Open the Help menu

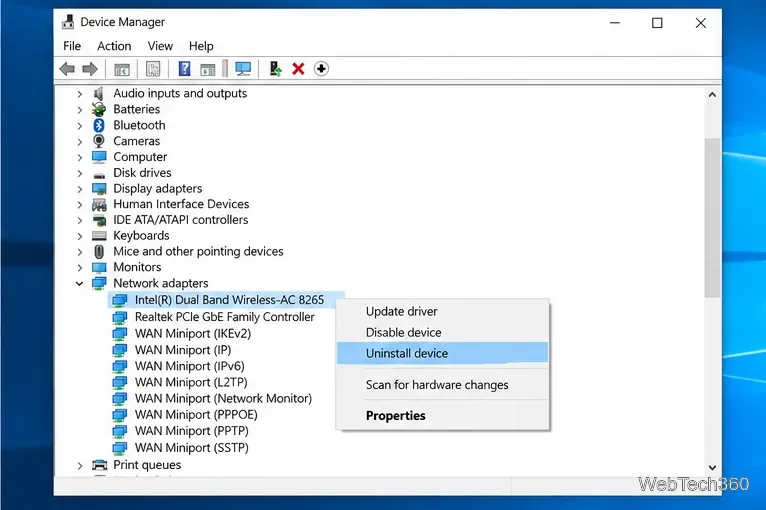tap(201, 46)
